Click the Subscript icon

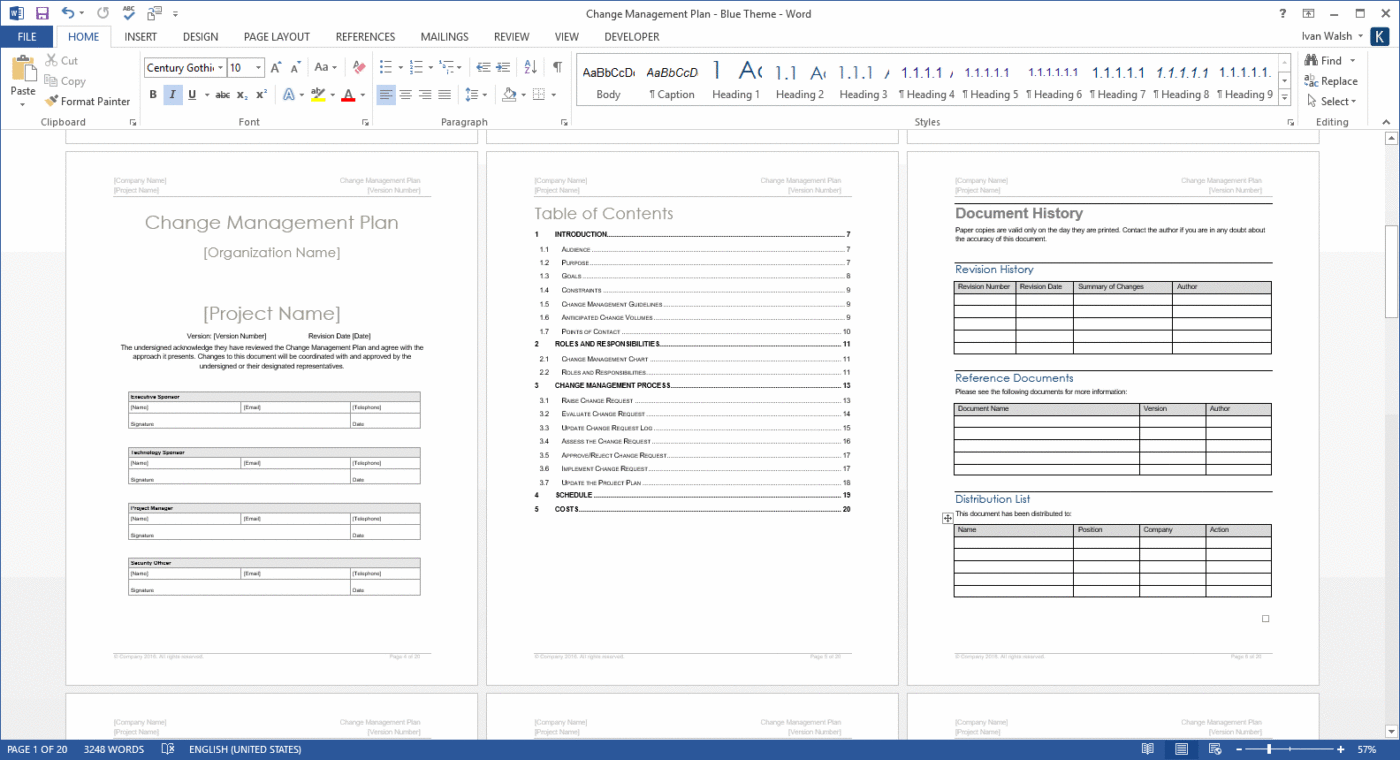click(x=241, y=94)
